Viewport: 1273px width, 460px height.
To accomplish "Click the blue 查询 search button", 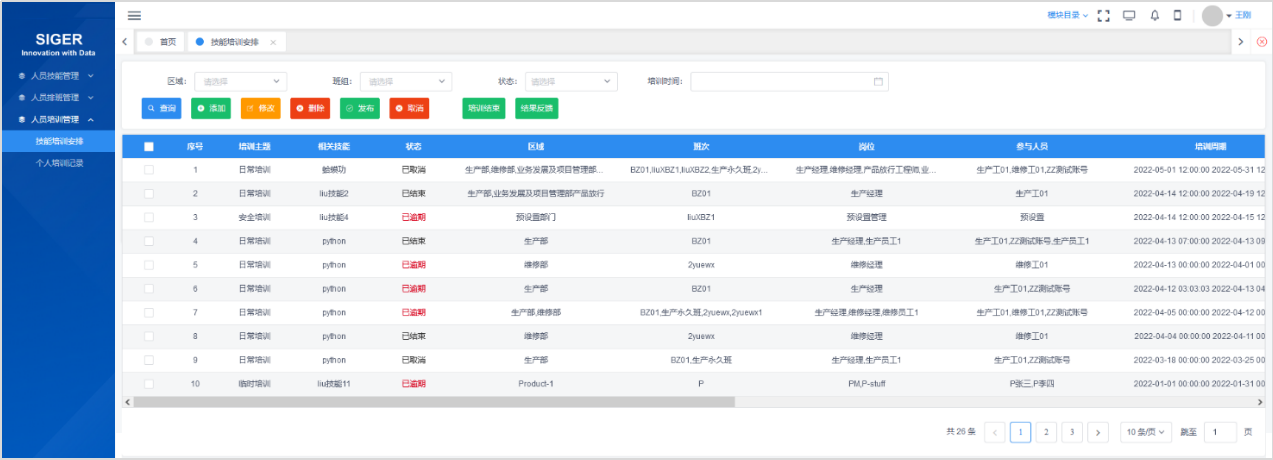I will (162, 108).
